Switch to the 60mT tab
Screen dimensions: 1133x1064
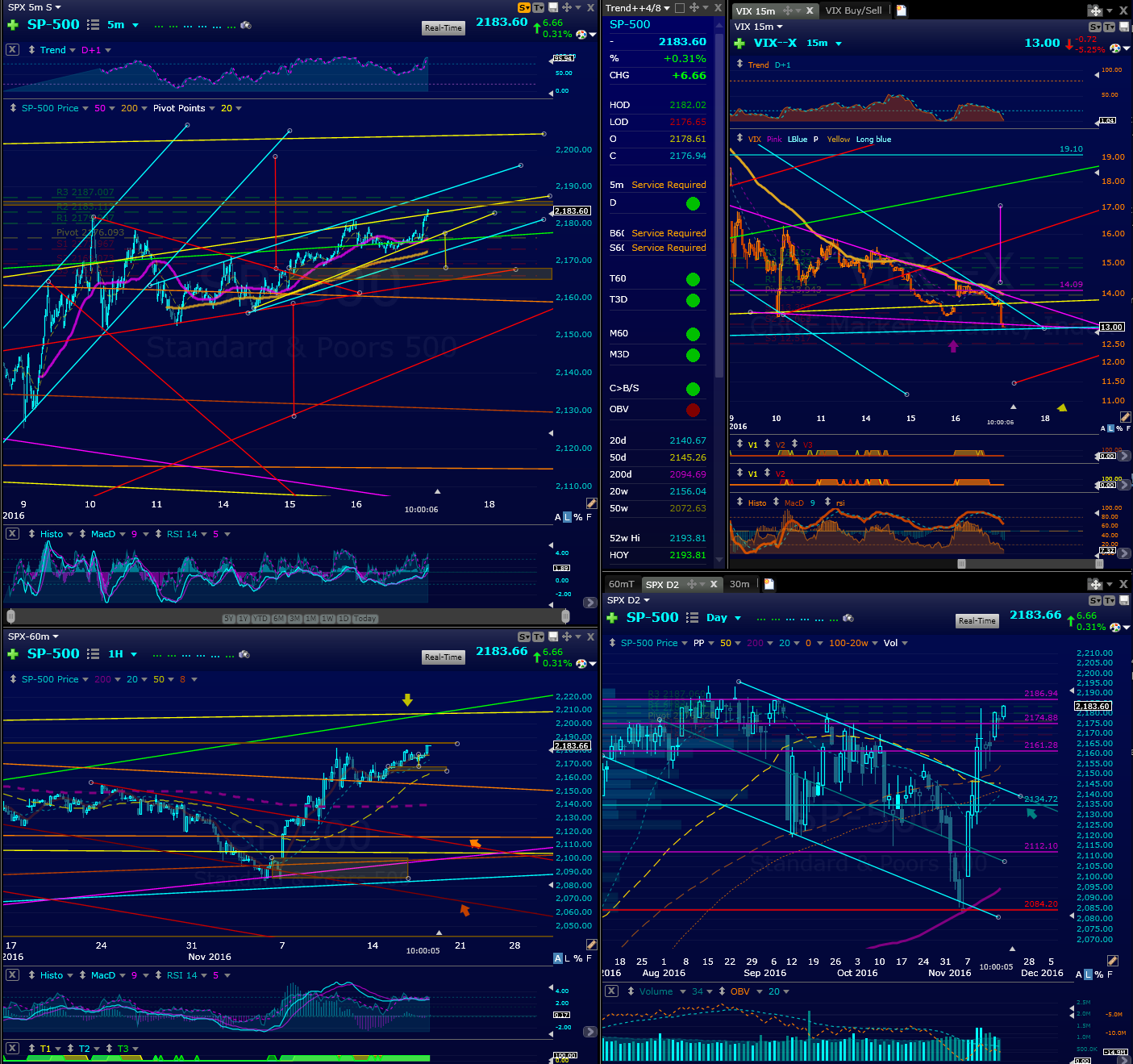point(621,584)
